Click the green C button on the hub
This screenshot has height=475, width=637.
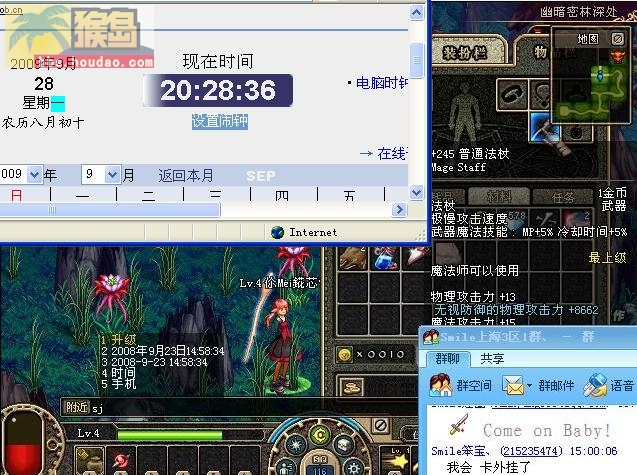click(x=320, y=435)
